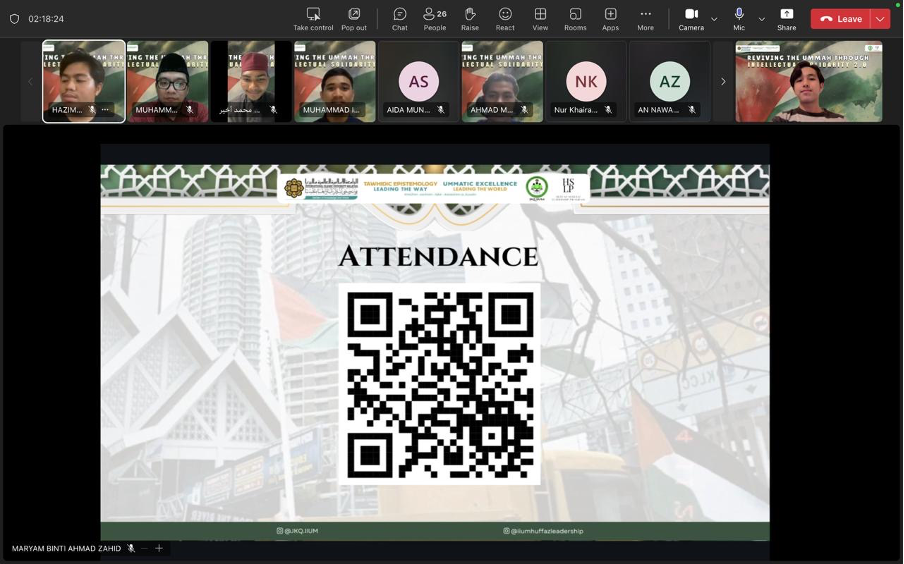Expand the Camera options arrow
The image size is (904, 564).
[x=714, y=19]
